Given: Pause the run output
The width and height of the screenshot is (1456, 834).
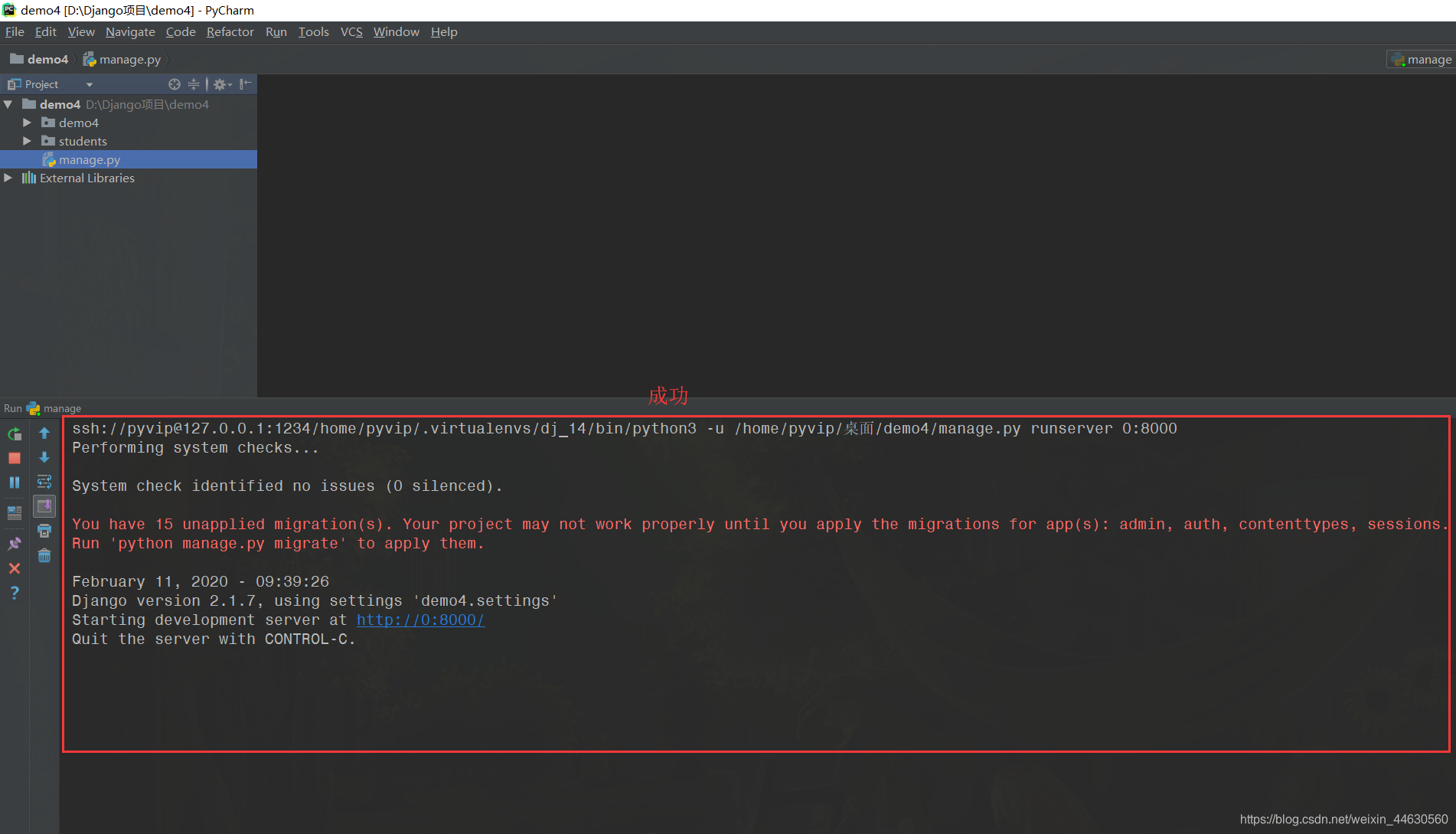Looking at the screenshot, I should (x=15, y=482).
